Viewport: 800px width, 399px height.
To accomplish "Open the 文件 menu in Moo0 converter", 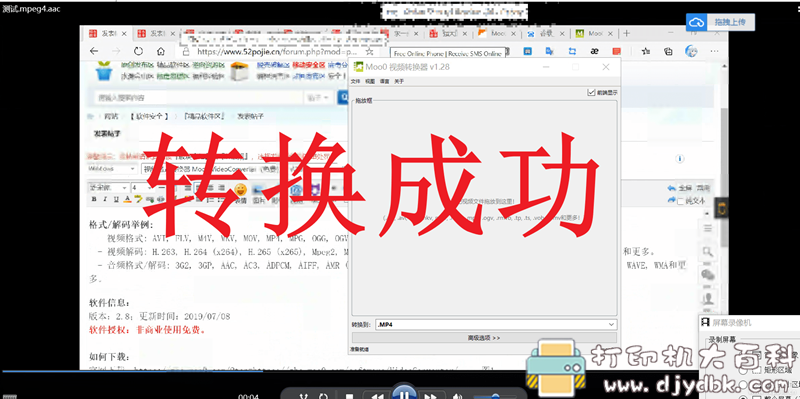I will tap(356, 82).
